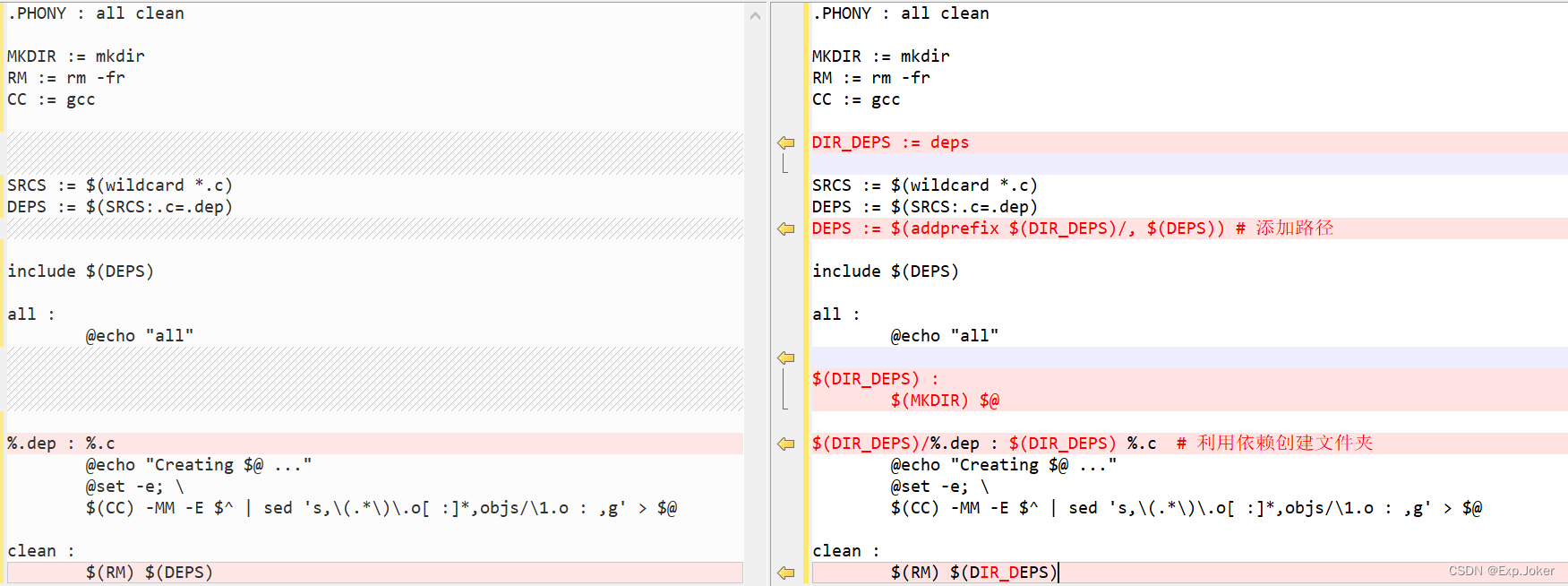Click the '$(MKDIR) $@' line in right pane

click(945, 401)
